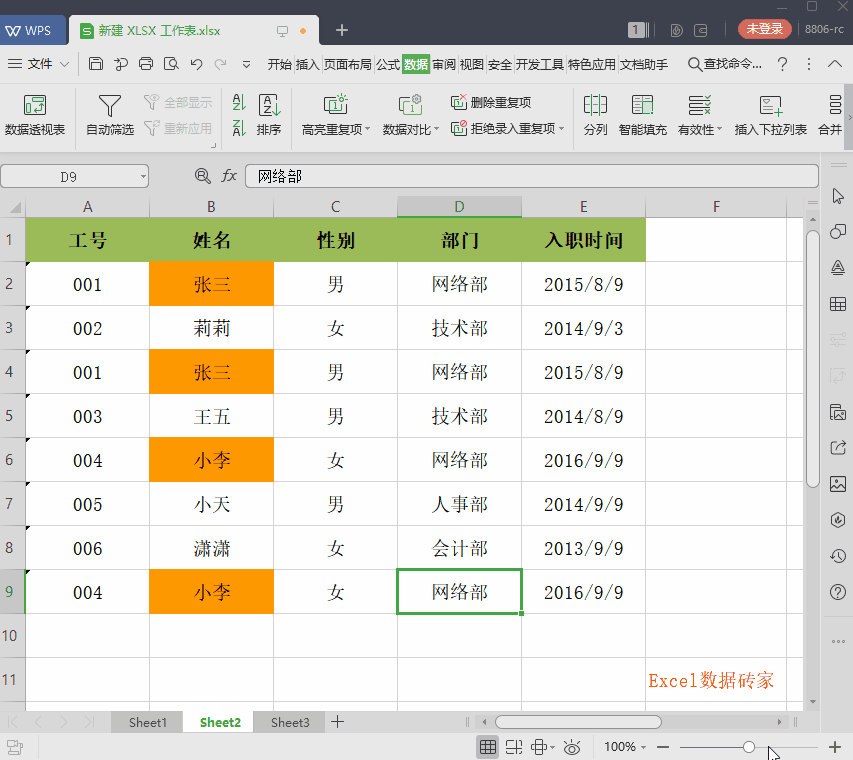This screenshot has height=760, width=853.
Task: Expand the 高亮重复项 dropdown
Action: click(368, 129)
